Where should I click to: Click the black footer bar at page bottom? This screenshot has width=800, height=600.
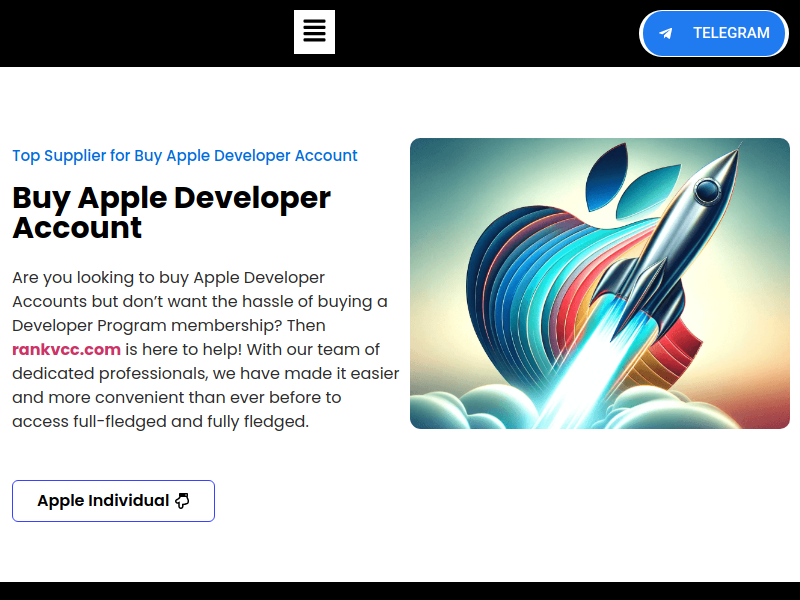click(400, 591)
